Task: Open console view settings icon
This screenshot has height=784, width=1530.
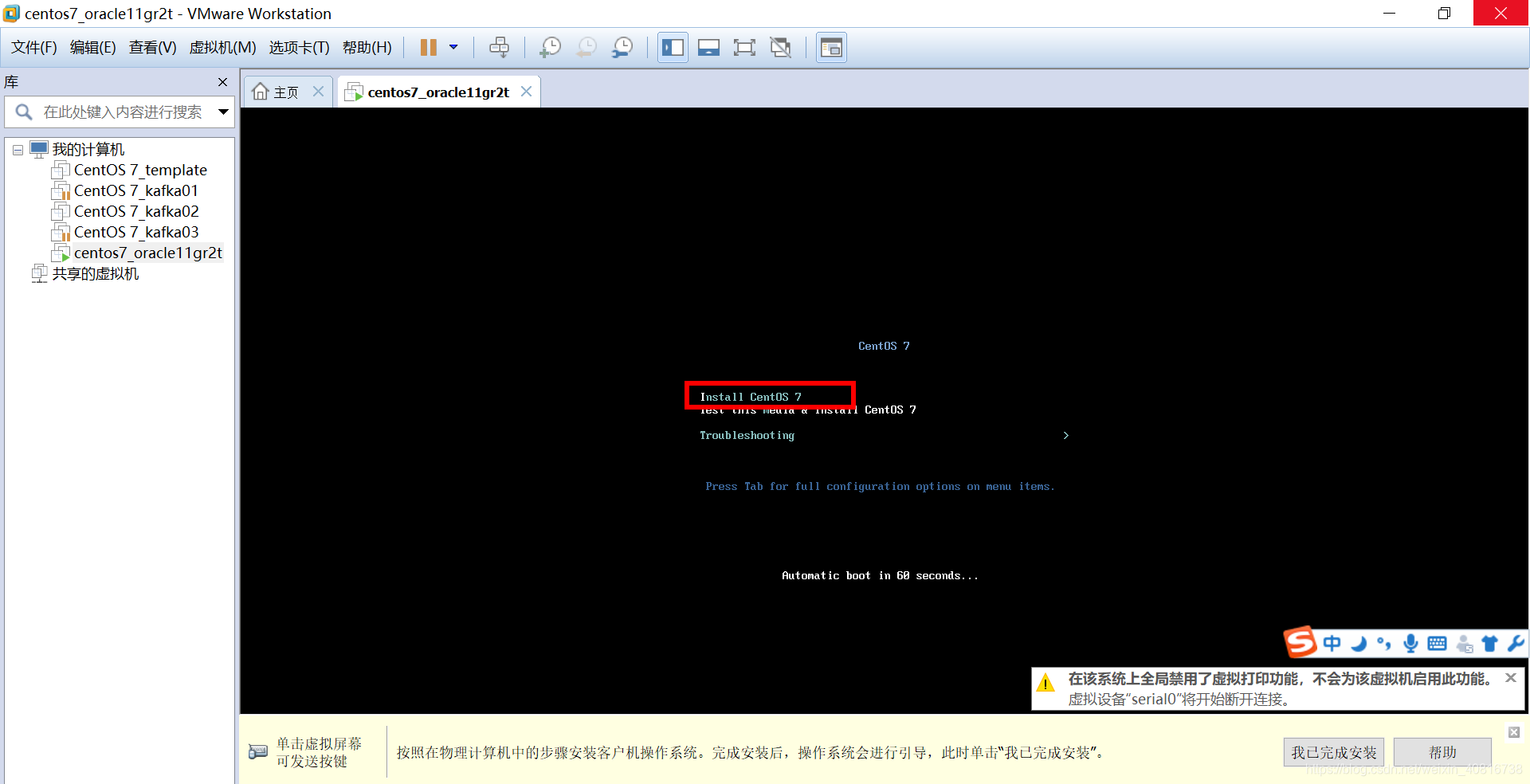Action: (831, 48)
